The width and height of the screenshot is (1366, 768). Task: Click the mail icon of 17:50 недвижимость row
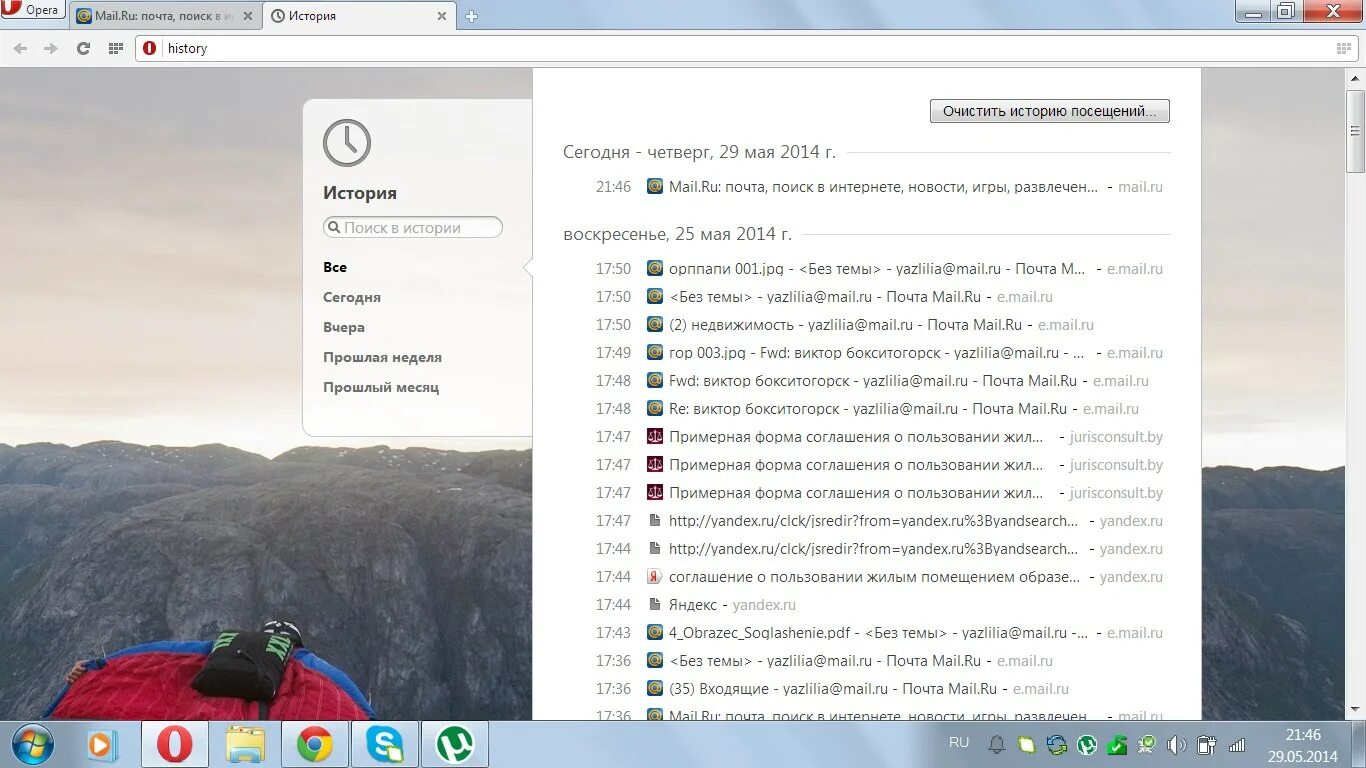[x=655, y=324]
